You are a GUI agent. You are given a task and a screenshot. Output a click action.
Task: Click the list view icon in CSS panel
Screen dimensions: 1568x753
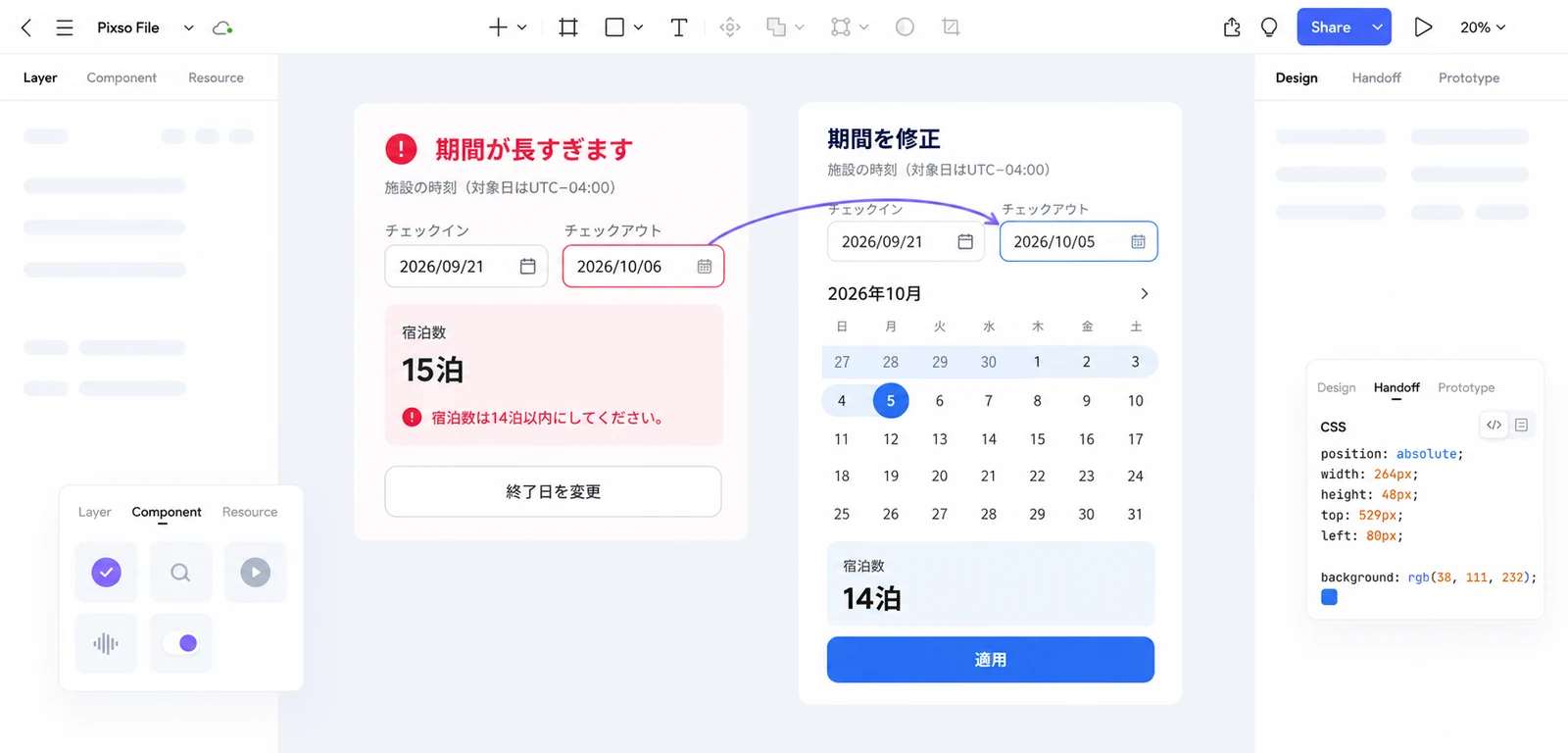[1521, 425]
